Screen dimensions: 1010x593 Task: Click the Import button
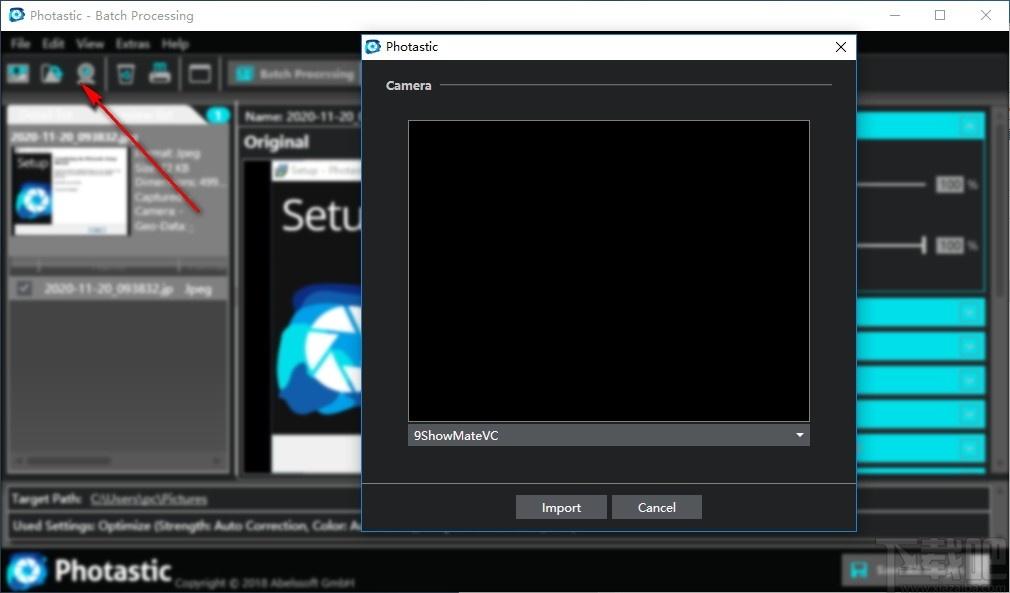pos(561,507)
